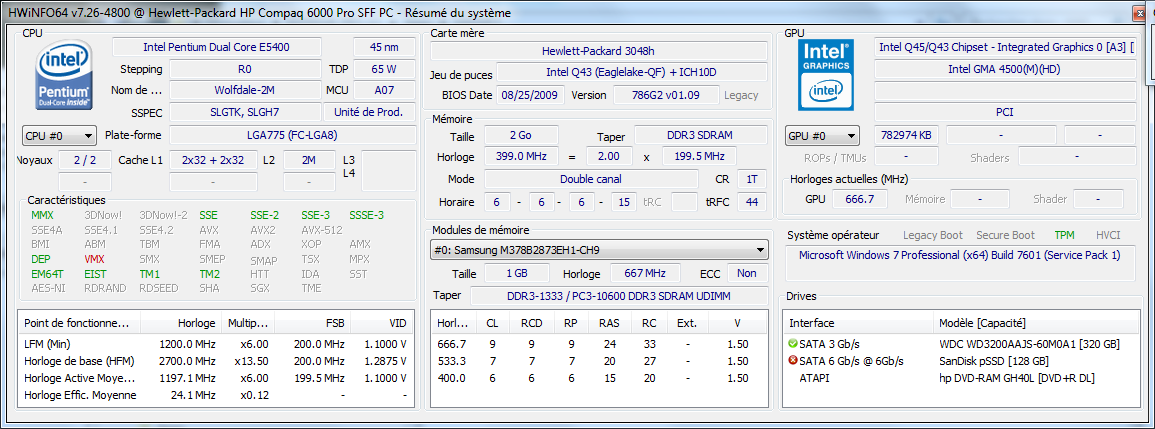Click the 'Ext.' column header in memory timings

(x=687, y=324)
